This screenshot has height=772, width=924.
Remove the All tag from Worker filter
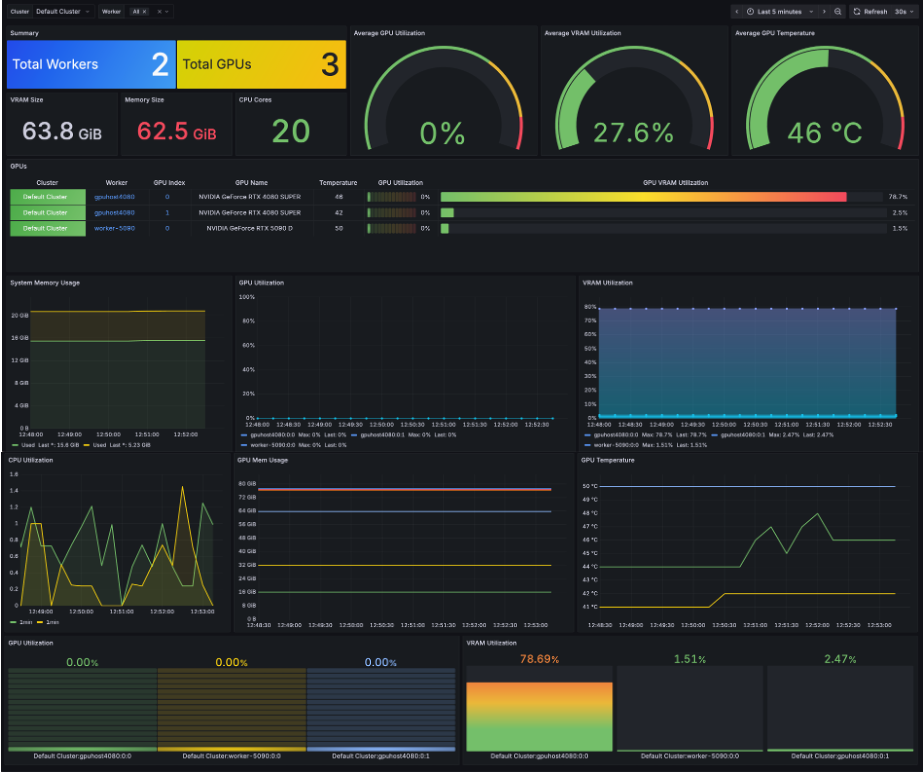click(x=144, y=11)
